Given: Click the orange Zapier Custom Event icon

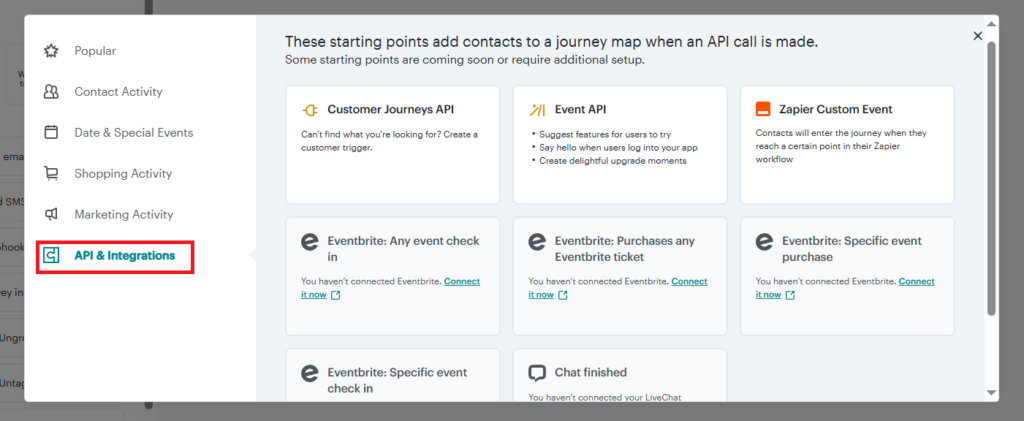Looking at the screenshot, I should pyautogui.click(x=763, y=109).
